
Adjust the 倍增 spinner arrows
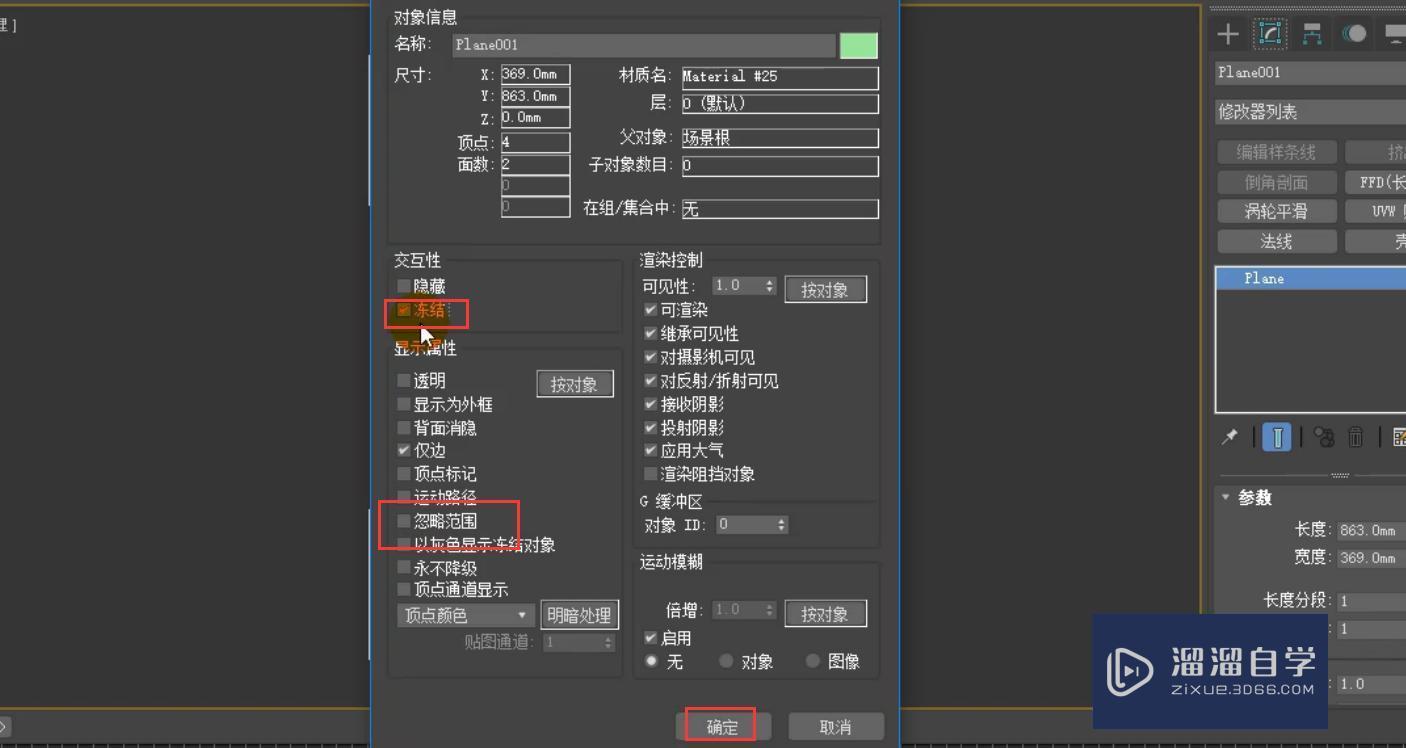[769, 610]
